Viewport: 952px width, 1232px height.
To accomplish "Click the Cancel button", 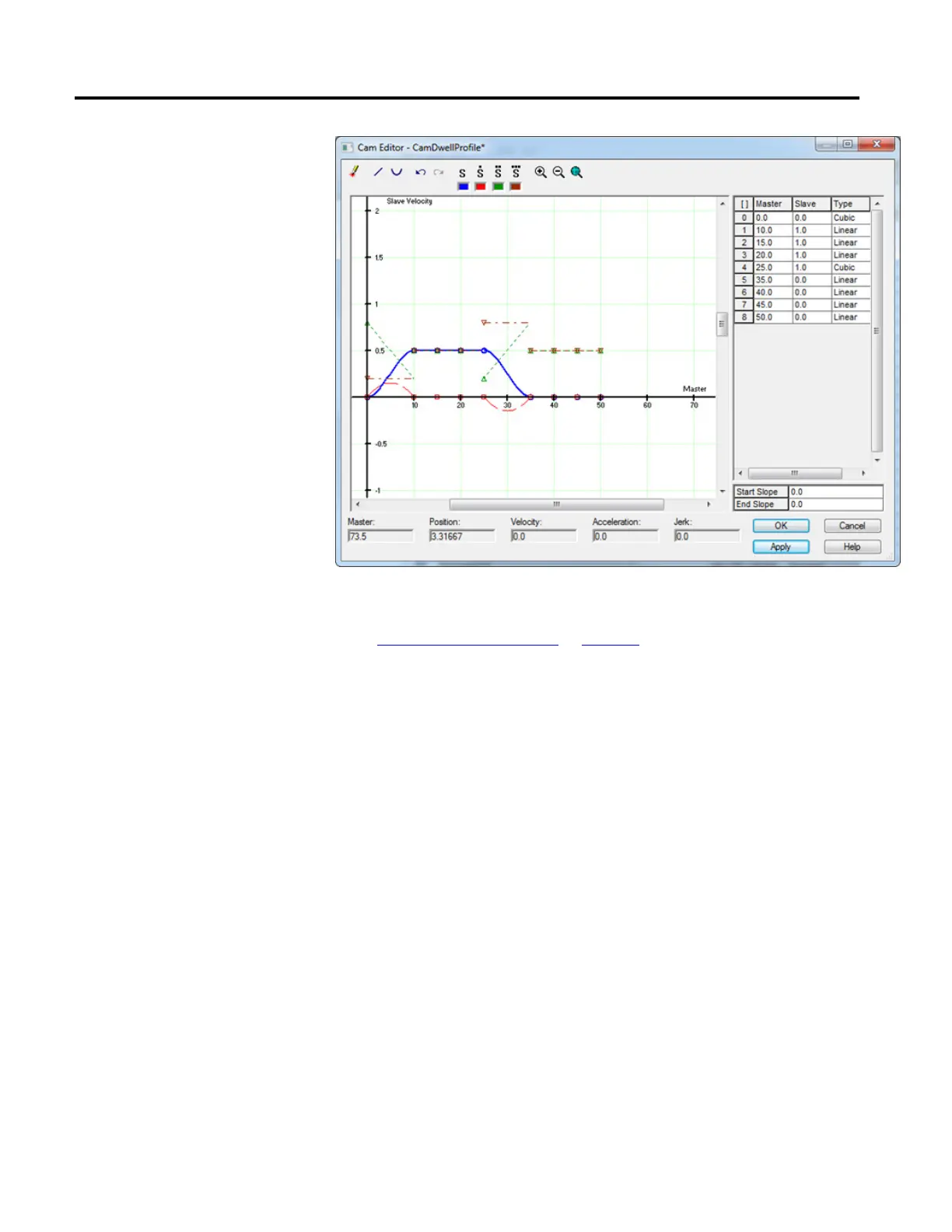I will (x=852, y=526).
